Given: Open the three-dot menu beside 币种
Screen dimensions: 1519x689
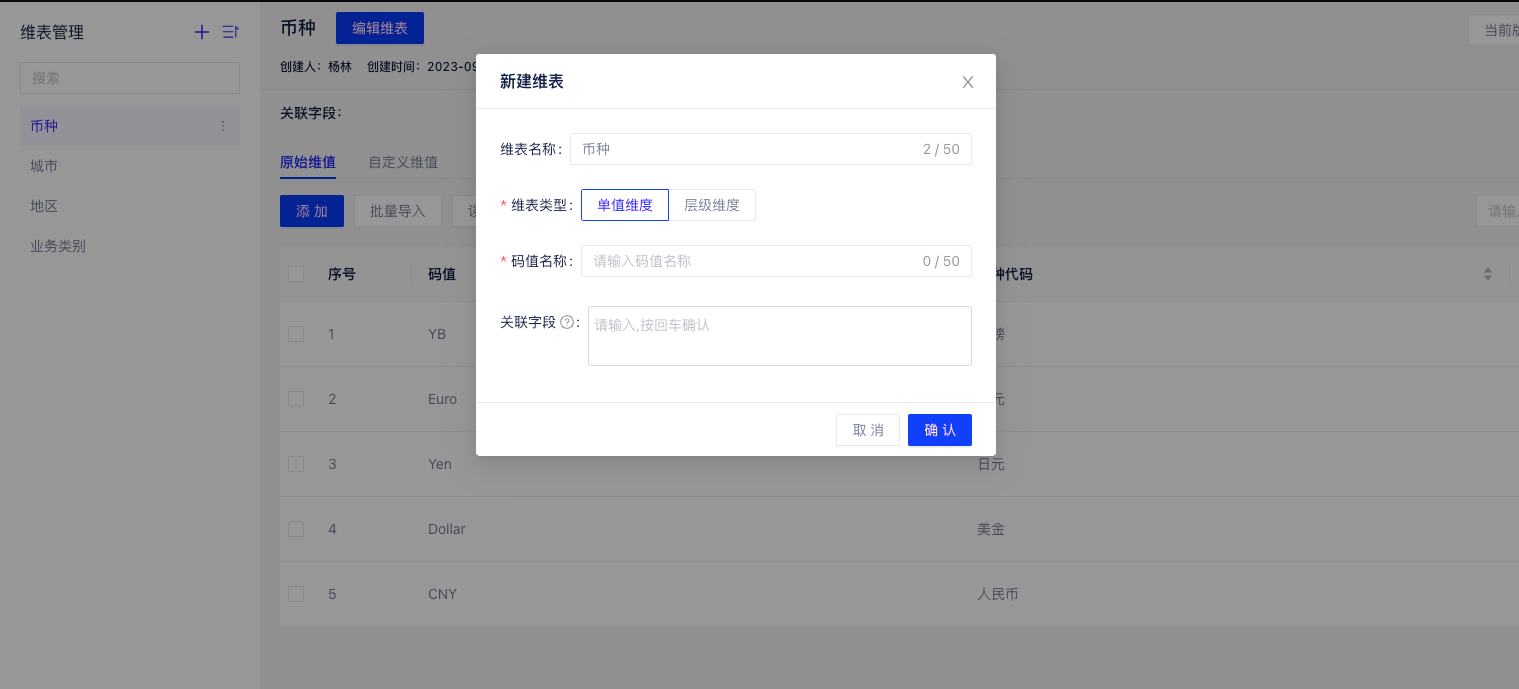Looking at the screenshot, I should pos(223,126).
